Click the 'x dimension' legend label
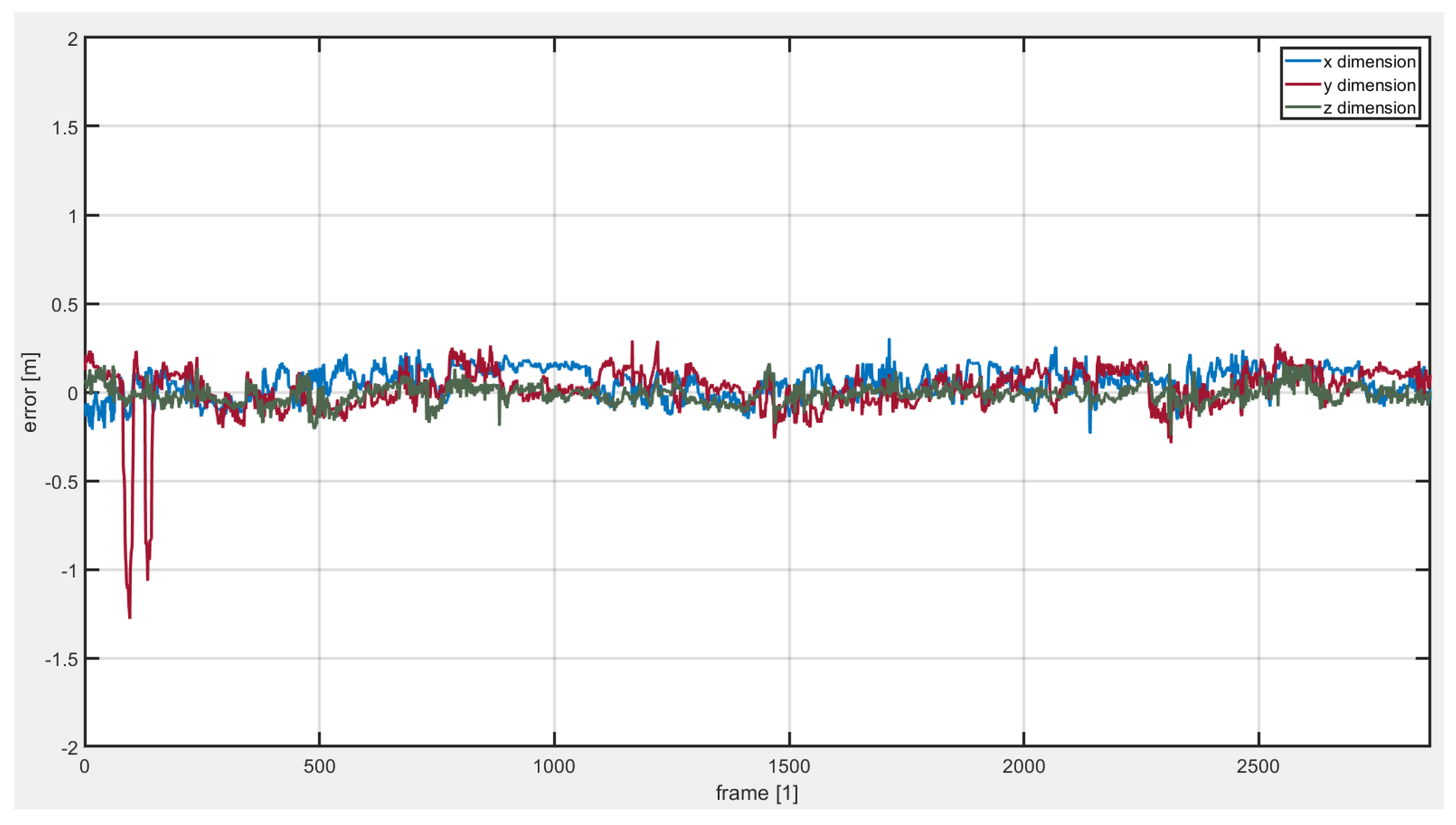 pos(1369,62)
